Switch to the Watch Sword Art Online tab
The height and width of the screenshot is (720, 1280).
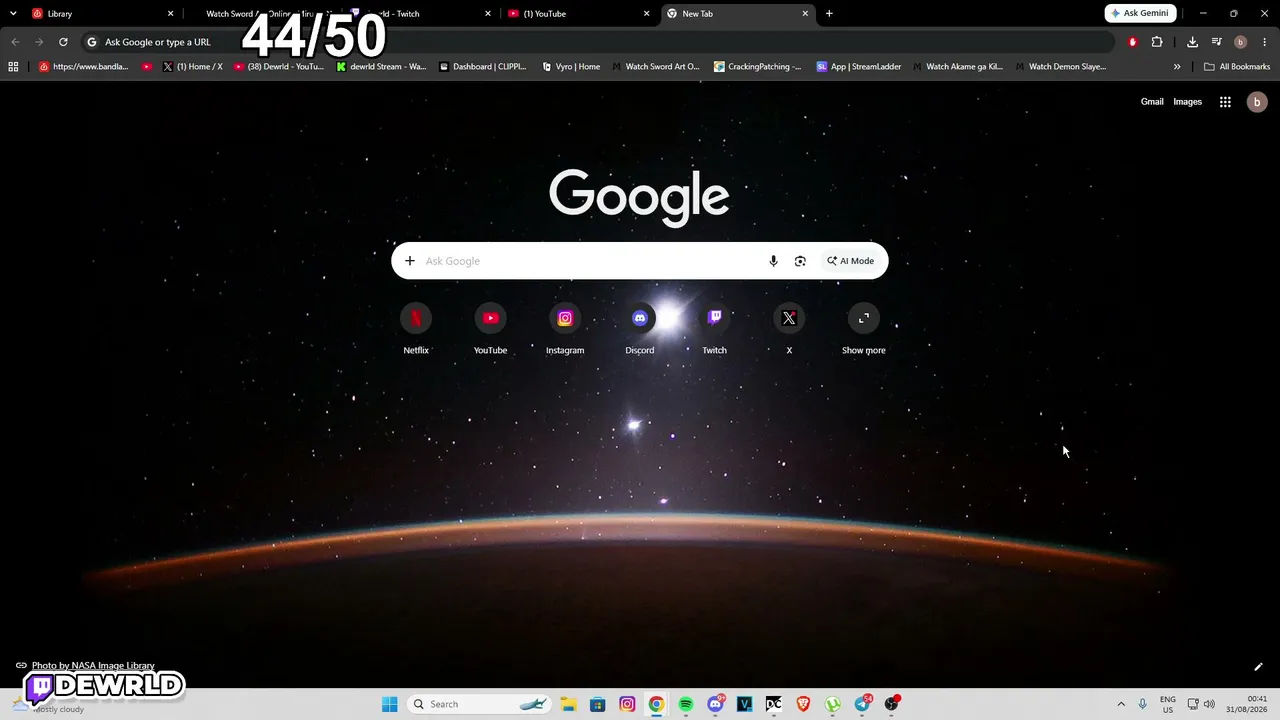pos(262,14)
